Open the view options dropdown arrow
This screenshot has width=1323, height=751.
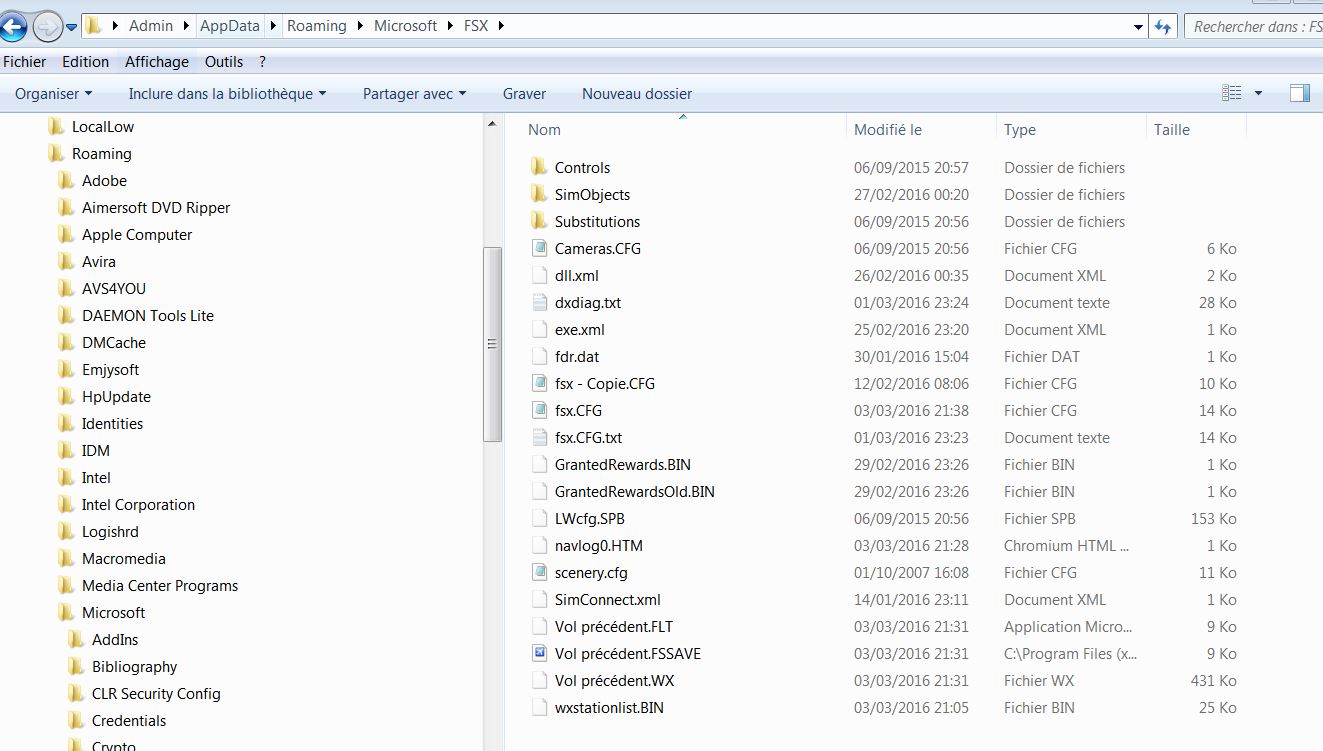tap(1258, 93)
